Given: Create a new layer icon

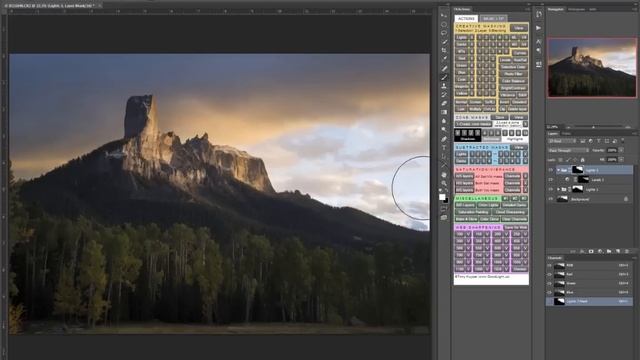Looking at the screenshot, I should pos(618,251).
